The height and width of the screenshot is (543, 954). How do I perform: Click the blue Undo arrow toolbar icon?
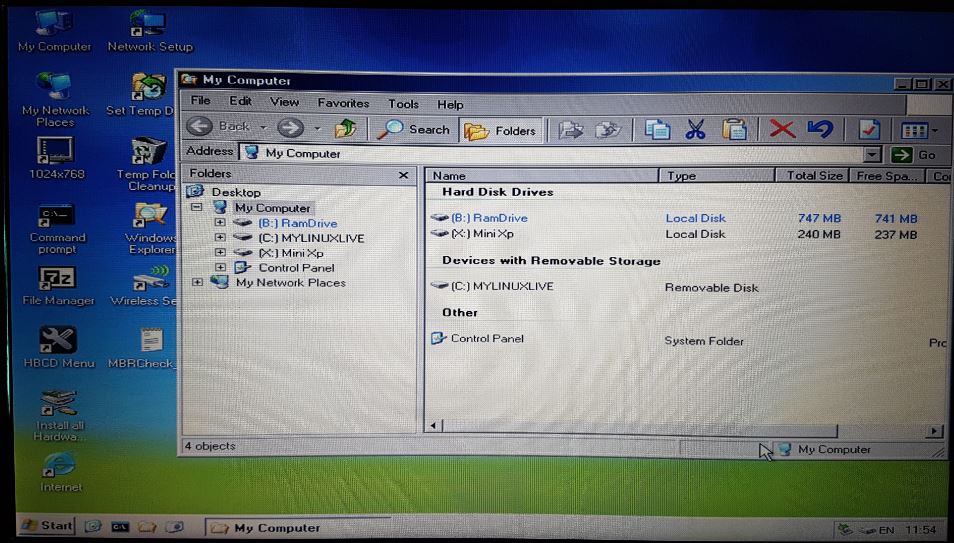pyautogui.click(x=820, y=129)
